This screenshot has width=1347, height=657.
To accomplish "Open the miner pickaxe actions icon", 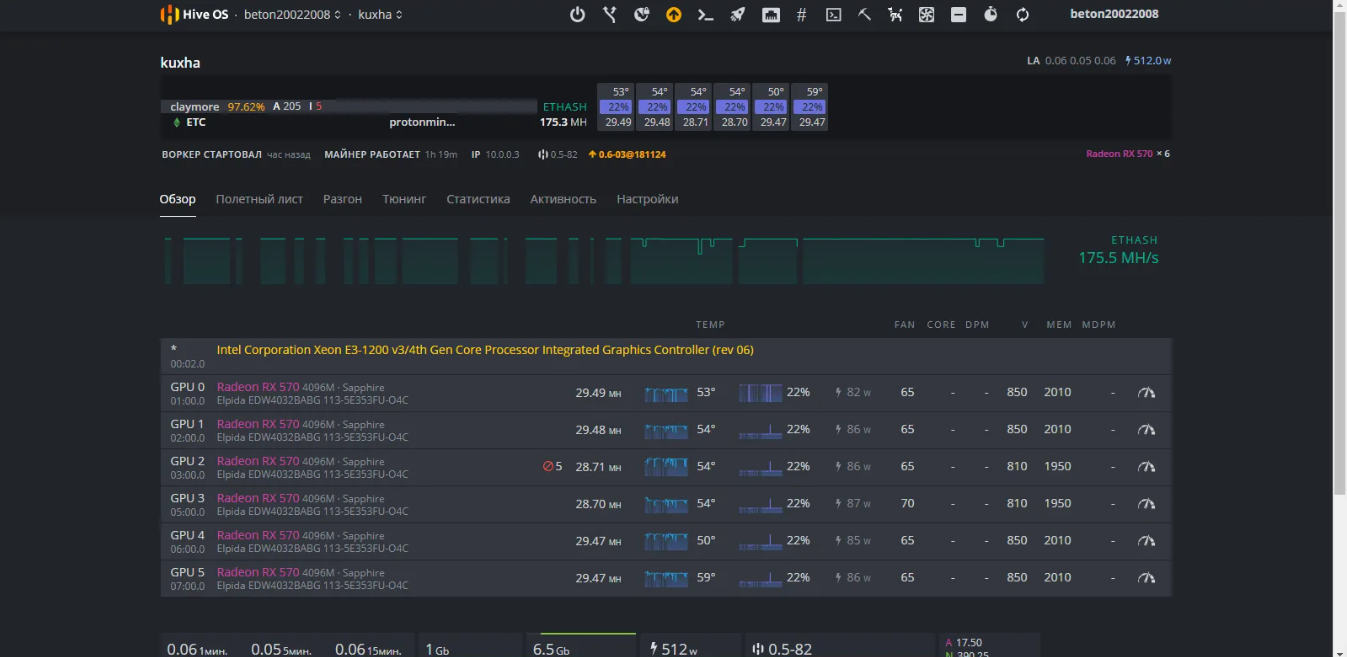I will click(864, 15).
